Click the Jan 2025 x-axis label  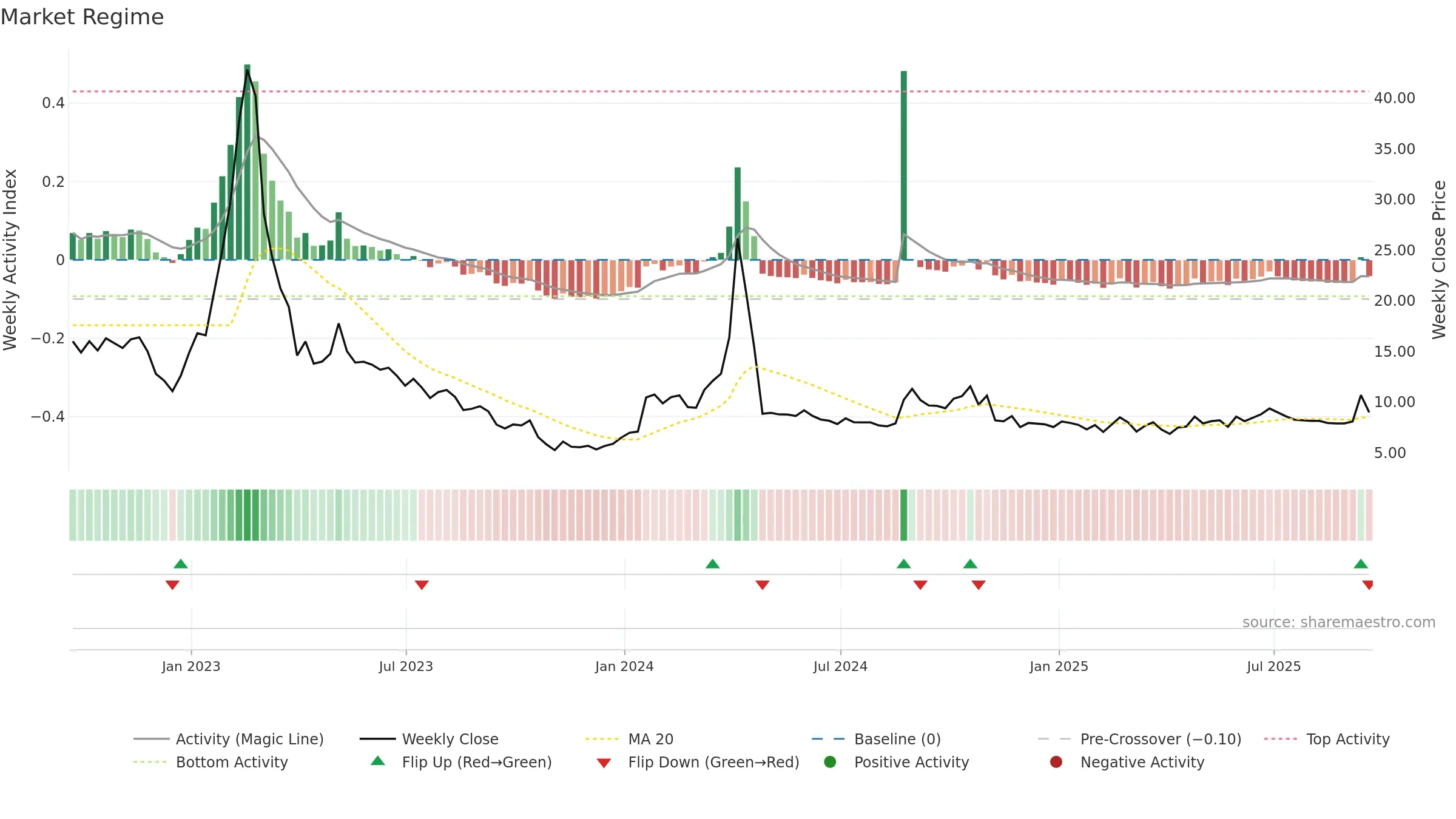[x=1059, y=667]
